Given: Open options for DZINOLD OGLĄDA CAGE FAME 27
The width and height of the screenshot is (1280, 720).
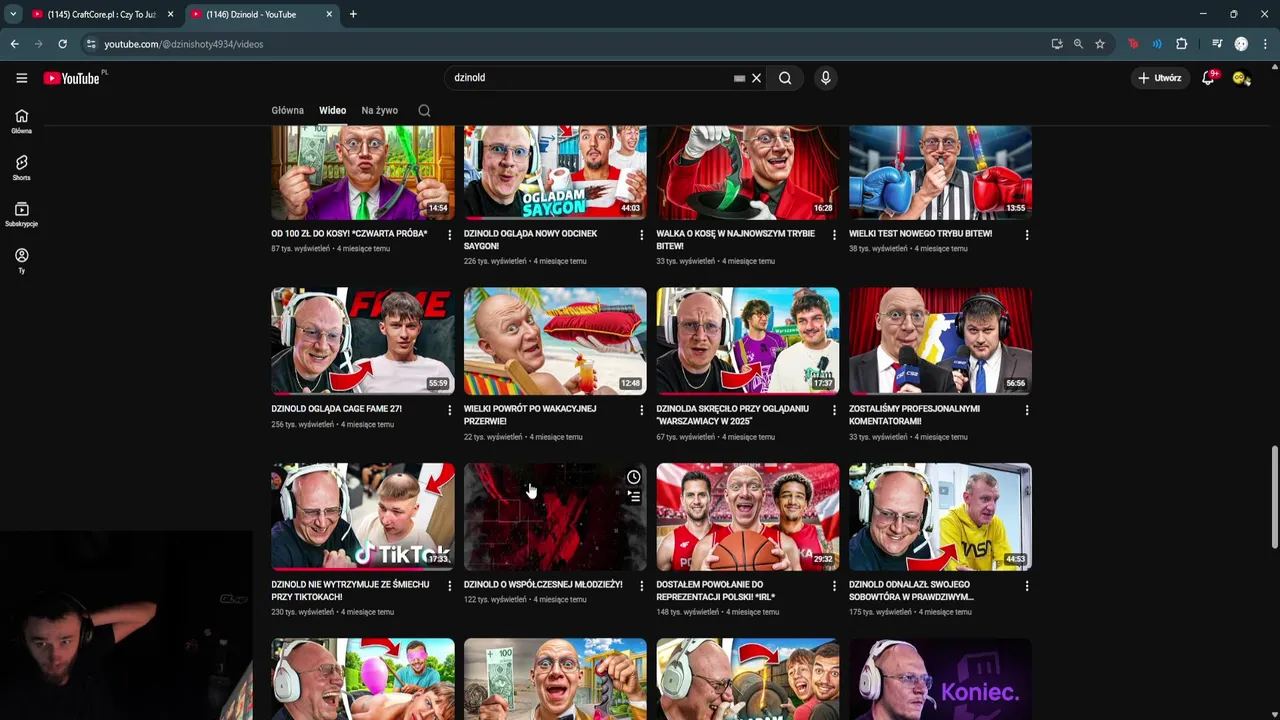Looking at the screenshot, I should 449,410.
